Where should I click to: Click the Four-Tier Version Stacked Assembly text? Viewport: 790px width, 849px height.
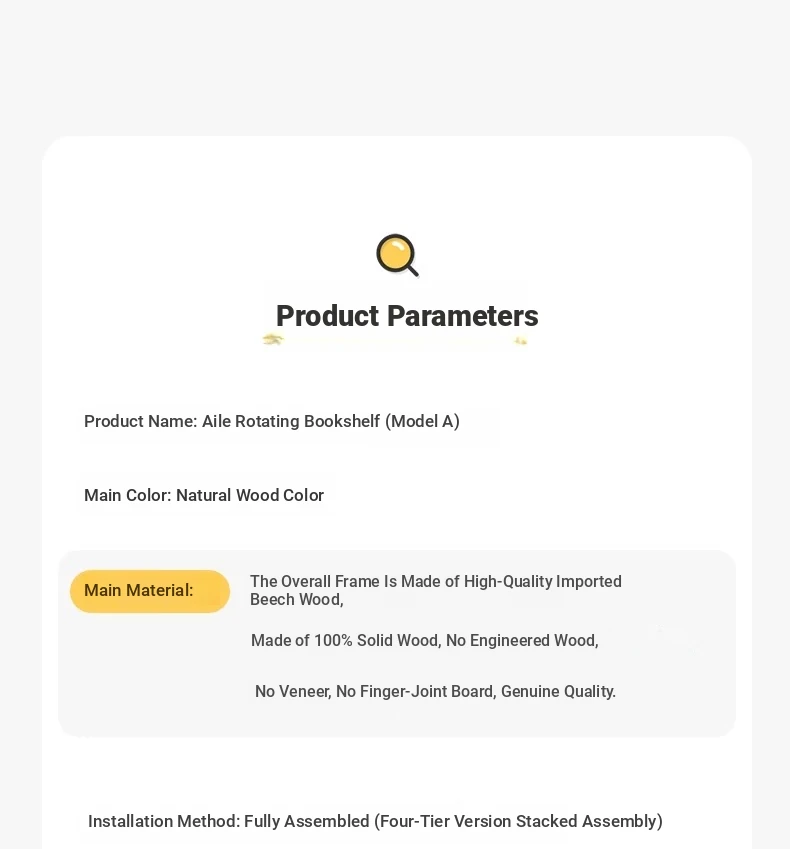tap(519, 821)
